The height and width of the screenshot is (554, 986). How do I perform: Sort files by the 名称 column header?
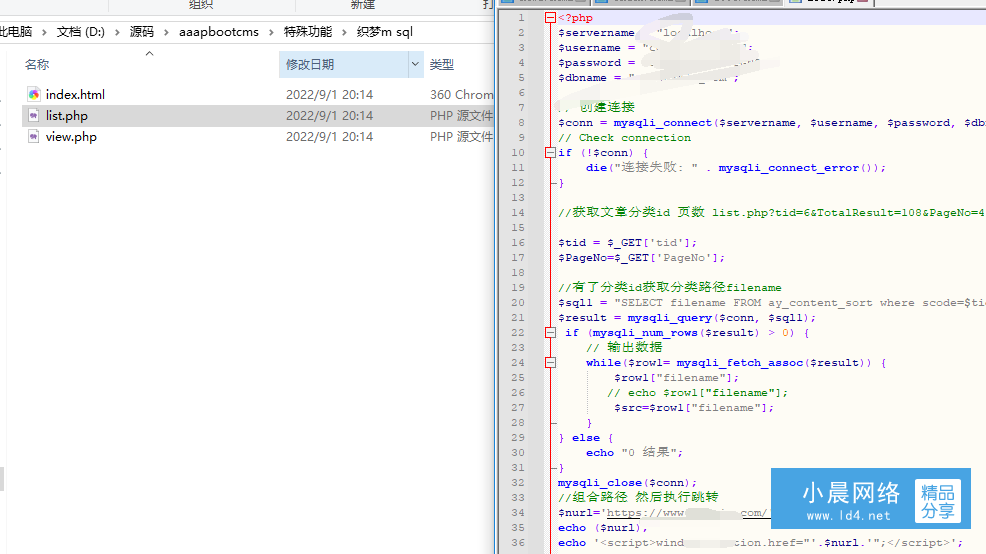click(x=36, y=64)
